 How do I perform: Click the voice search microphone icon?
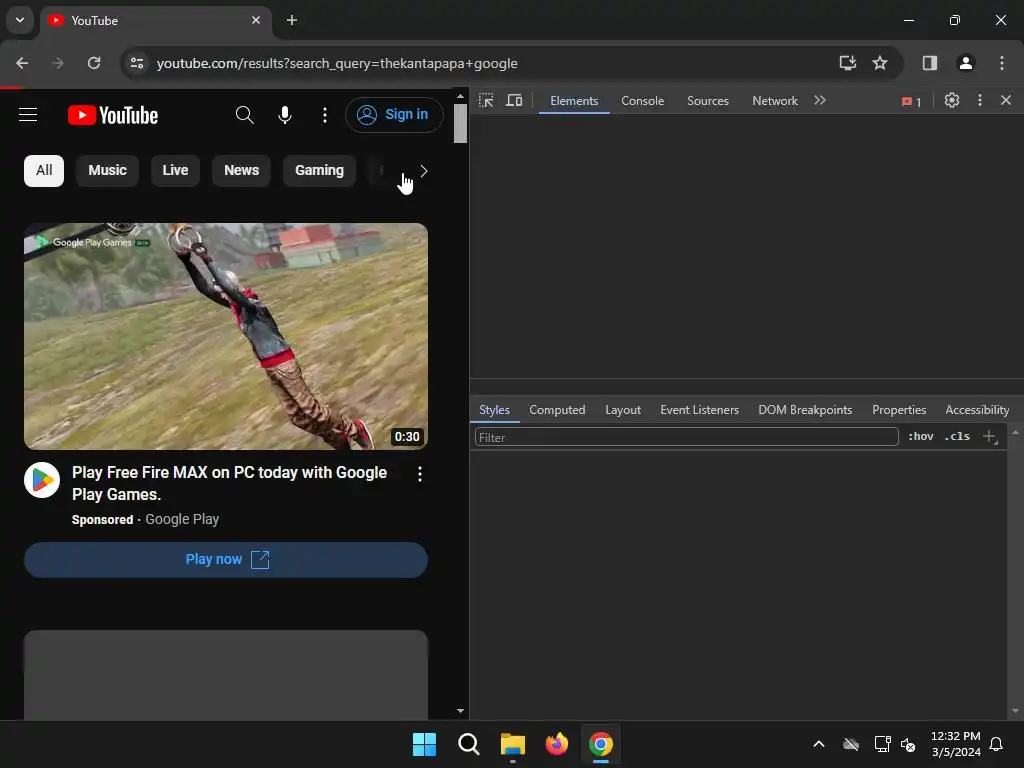(x=285, y=115)
